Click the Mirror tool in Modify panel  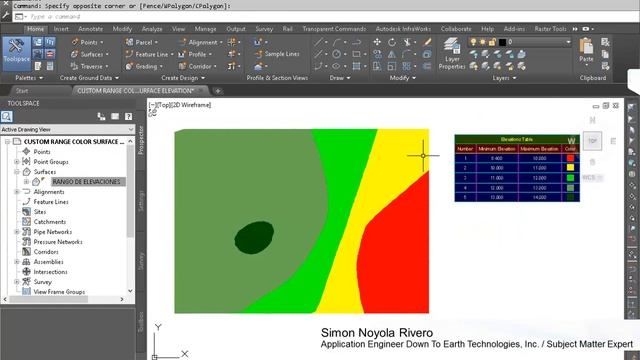(x=392, y=54)
